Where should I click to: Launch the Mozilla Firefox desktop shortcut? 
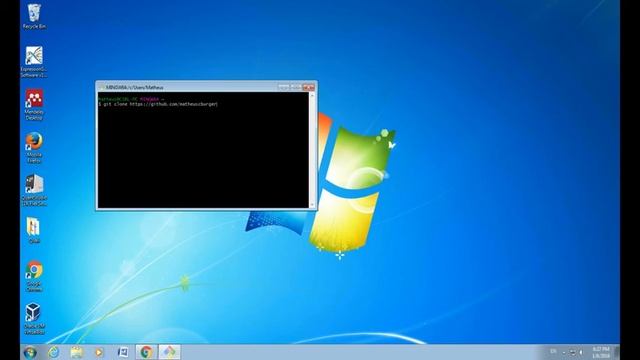point(34,148)
